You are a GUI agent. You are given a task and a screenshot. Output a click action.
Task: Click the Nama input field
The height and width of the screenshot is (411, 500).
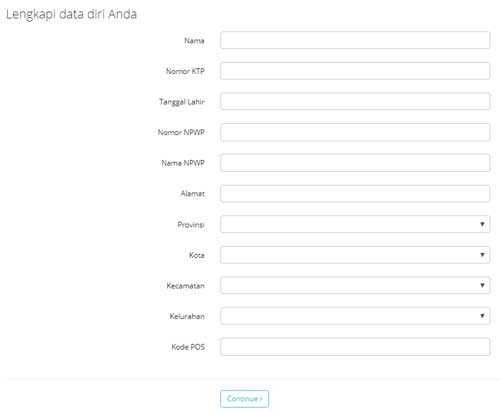click(355, 40)
